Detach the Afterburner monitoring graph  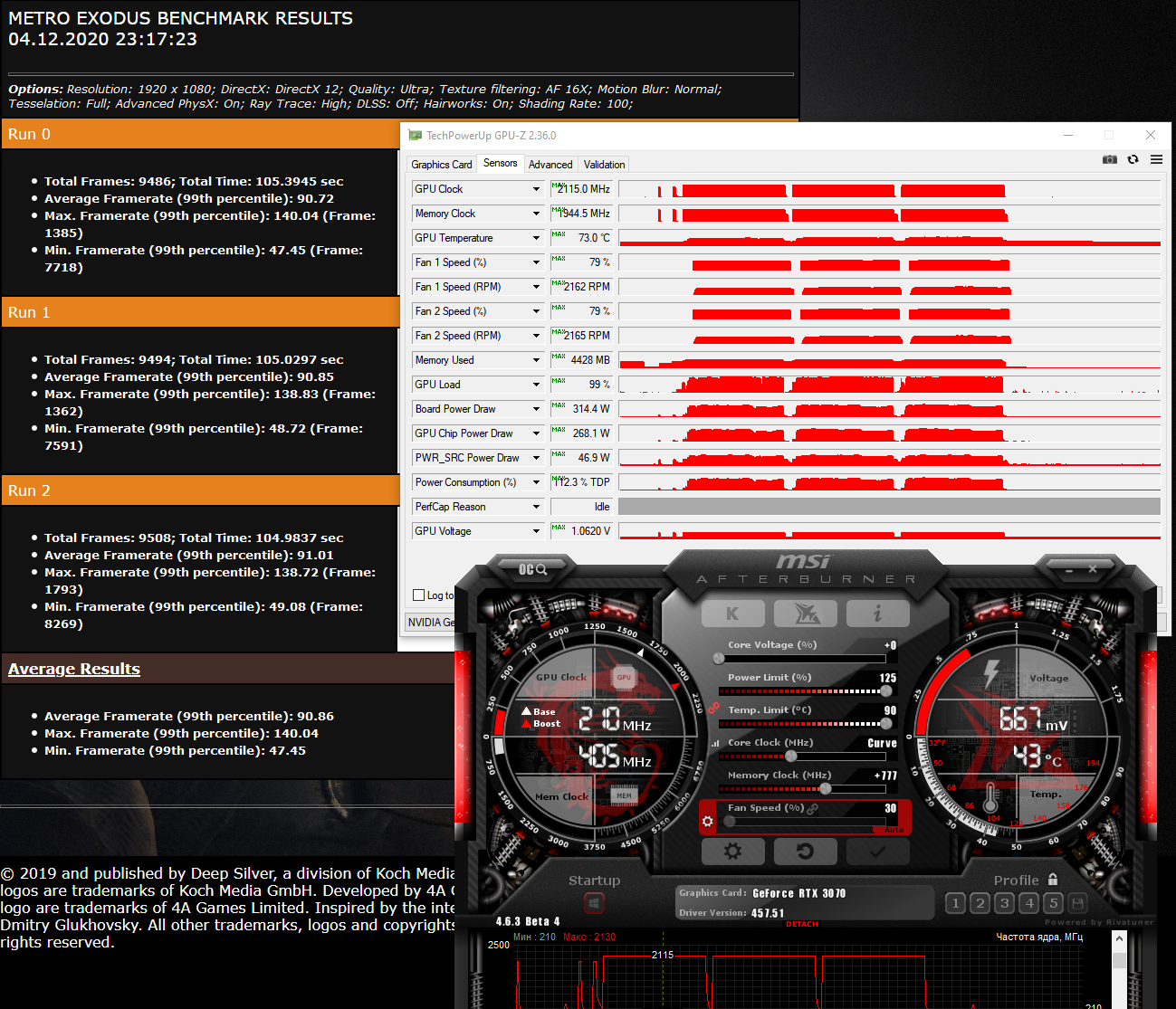tap(802, 924)
